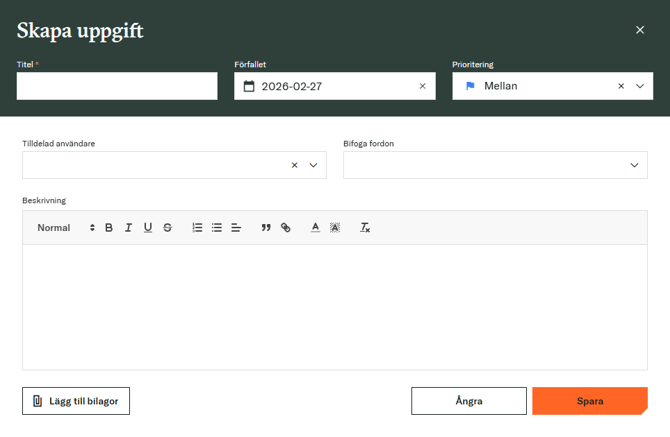Image resolution: width=670 pixels, height=437 pixels.
Task: Toggle bold formatting in description editor
Action: coord(109,228)
